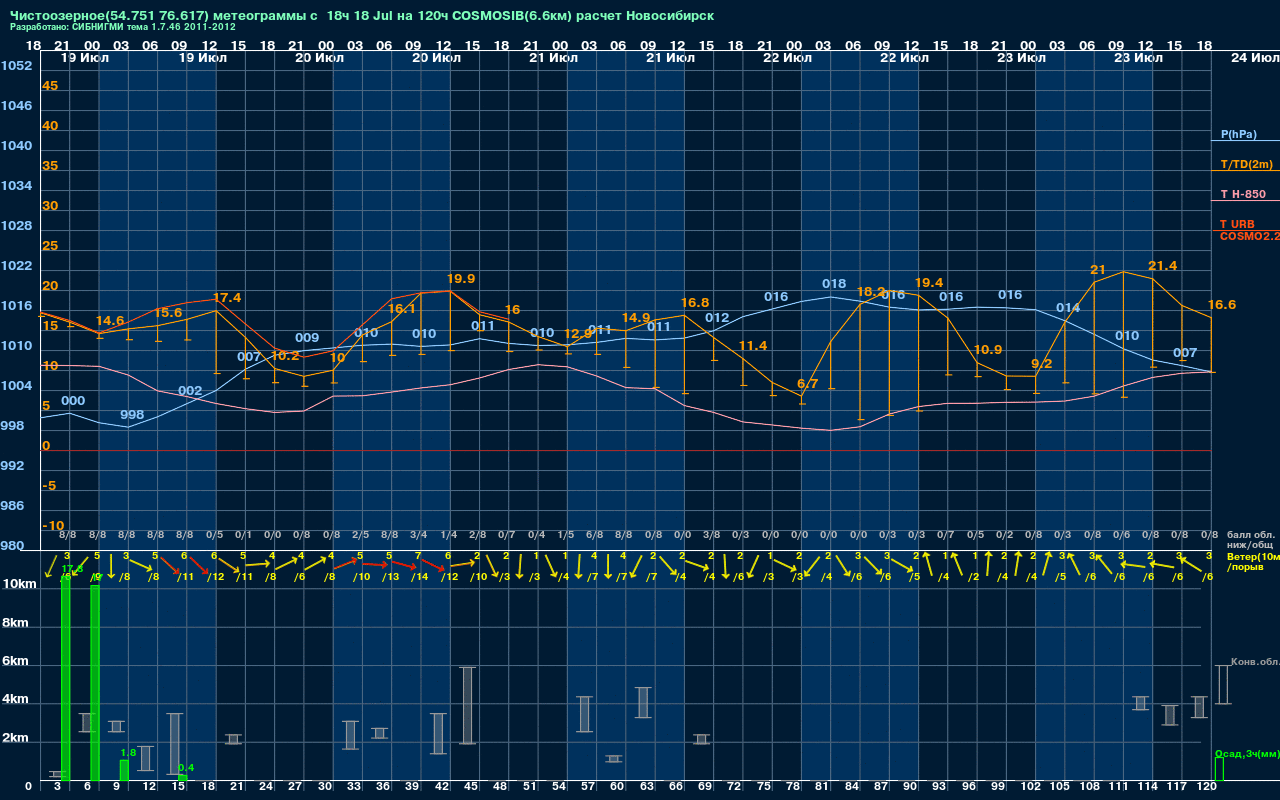Click the 21.4 maximum temperature label
This screenshot has height=800, width=1280.
1163,266
